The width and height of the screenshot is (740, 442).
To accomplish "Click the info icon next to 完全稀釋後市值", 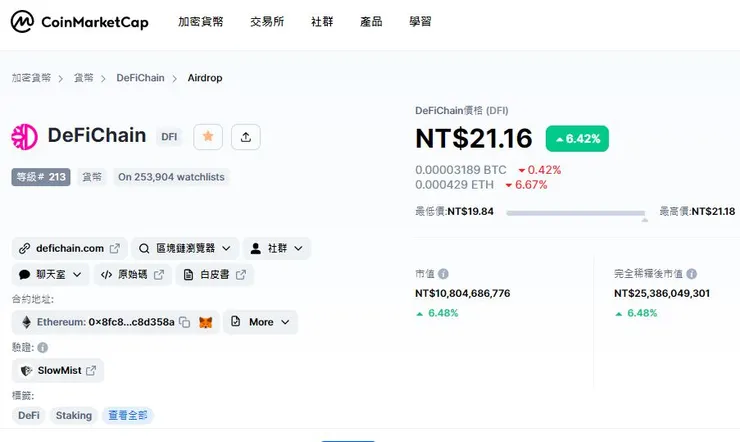I will (x=691, y=274).
